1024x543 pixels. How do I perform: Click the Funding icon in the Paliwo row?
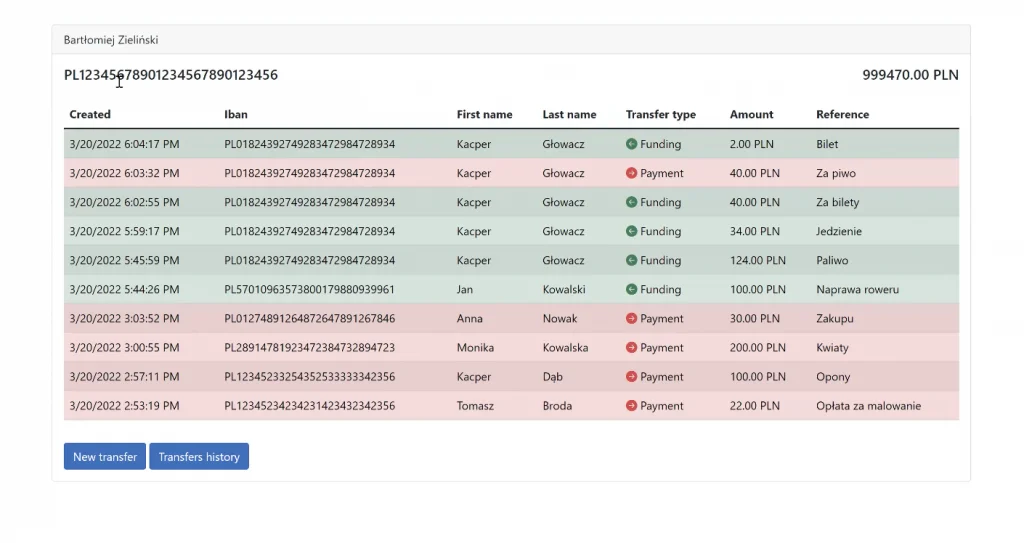(x=631, y=260)
